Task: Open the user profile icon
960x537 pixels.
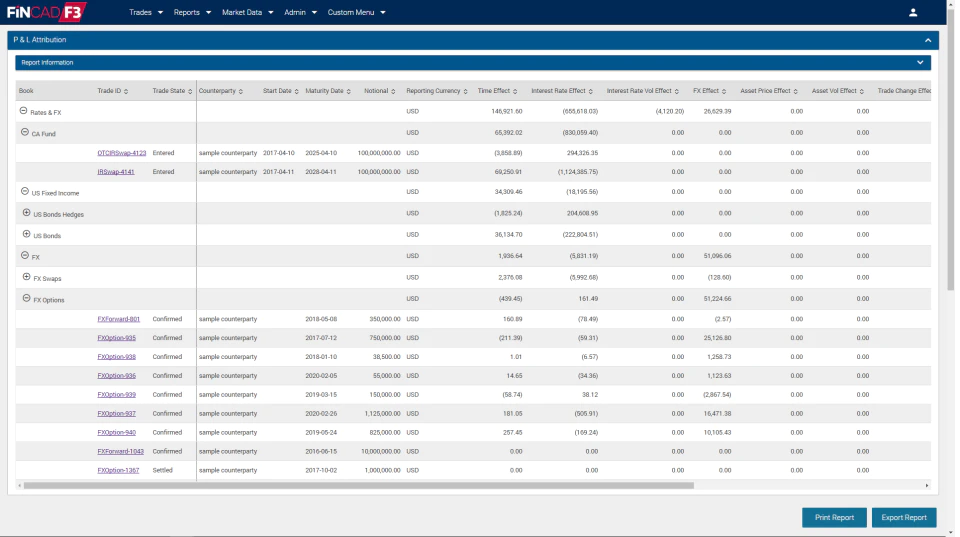Action: [x=913, y=12]
